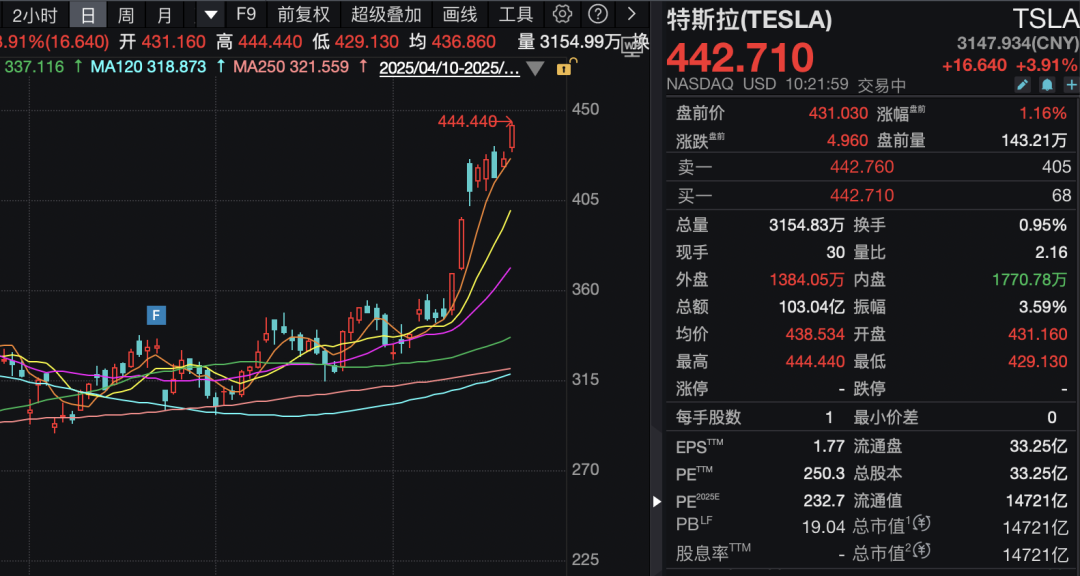Click the 量比 value 2.16
Screen dimensions: 1080x576
pos(1051,252)
